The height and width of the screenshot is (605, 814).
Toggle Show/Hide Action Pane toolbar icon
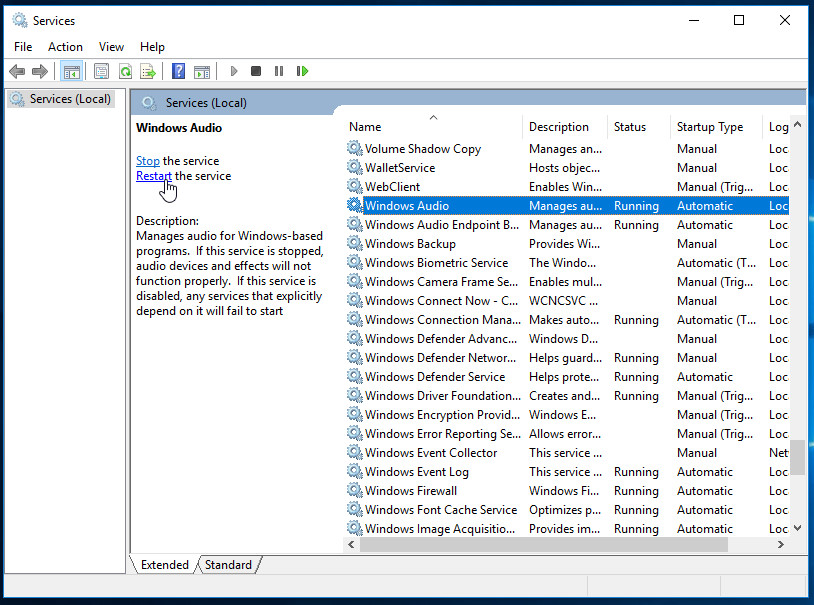202,71
